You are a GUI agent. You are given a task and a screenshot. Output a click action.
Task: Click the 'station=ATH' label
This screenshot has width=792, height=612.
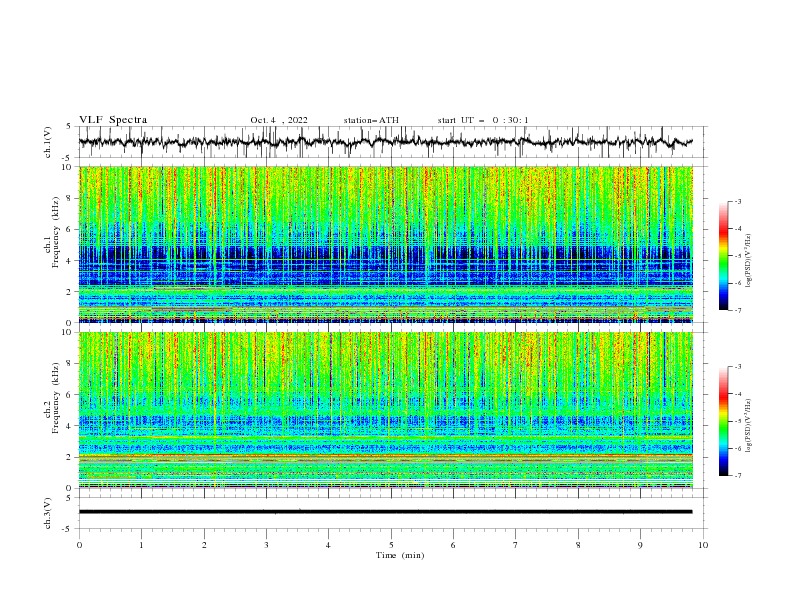[371, 120]
